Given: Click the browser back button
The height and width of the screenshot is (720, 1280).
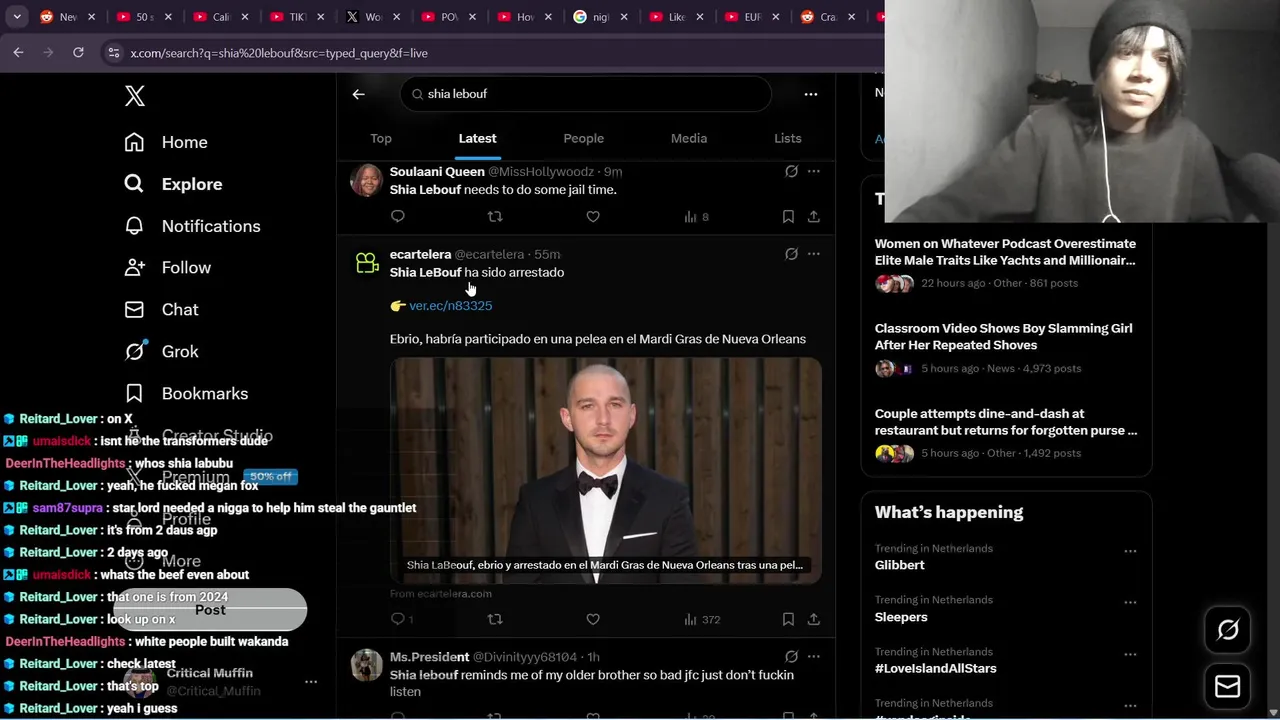Looking at the screenshot, I should 18,53.
